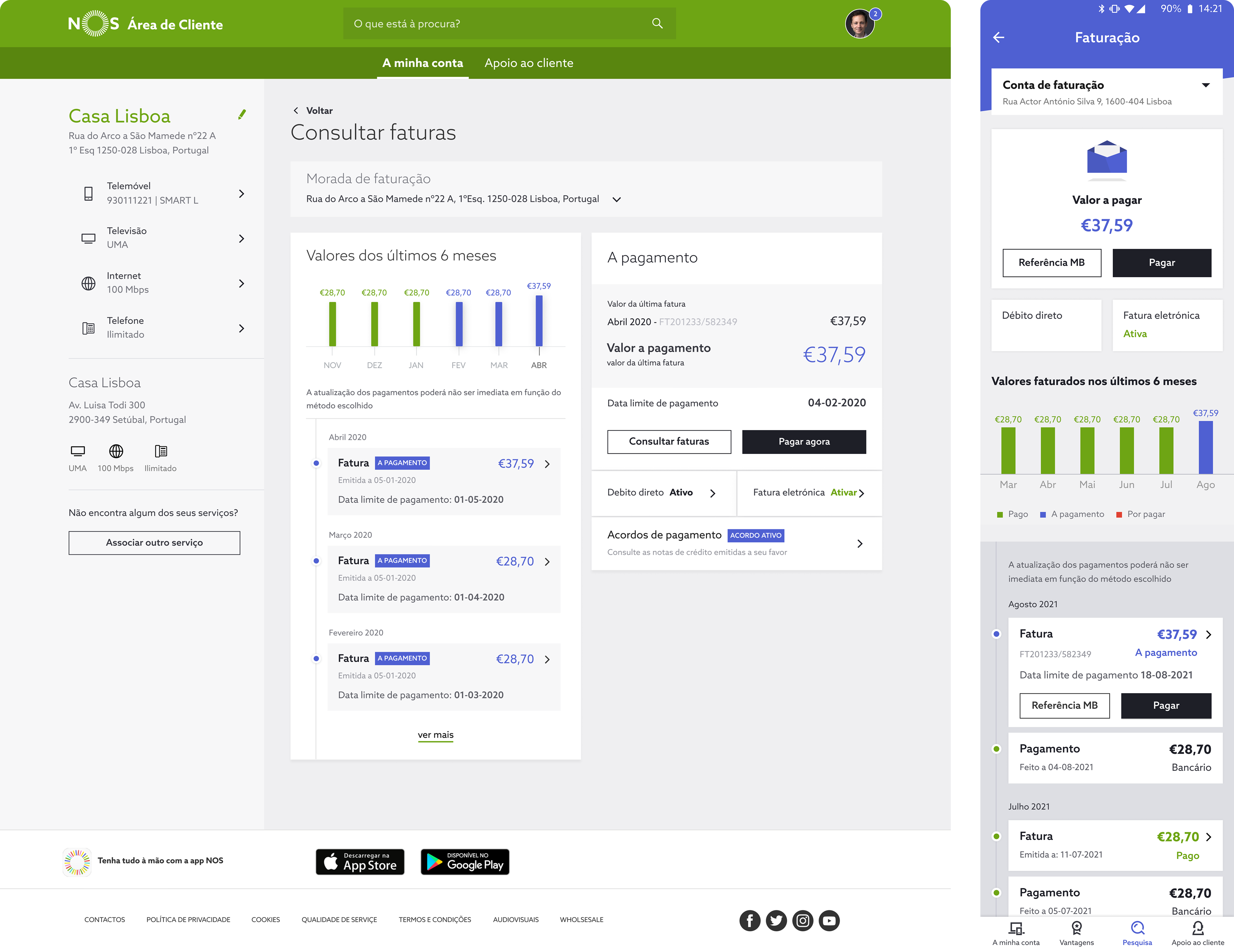
Task: Click the search magnifier icon
Action: pos(657,23)
